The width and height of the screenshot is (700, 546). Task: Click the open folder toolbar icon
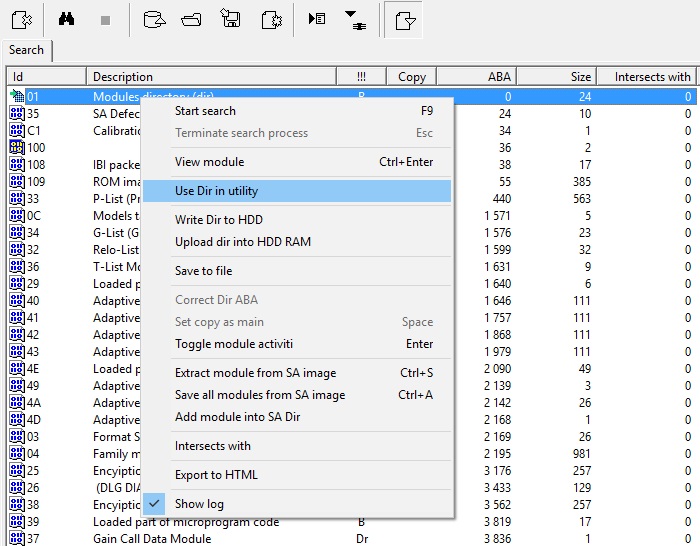192,19
